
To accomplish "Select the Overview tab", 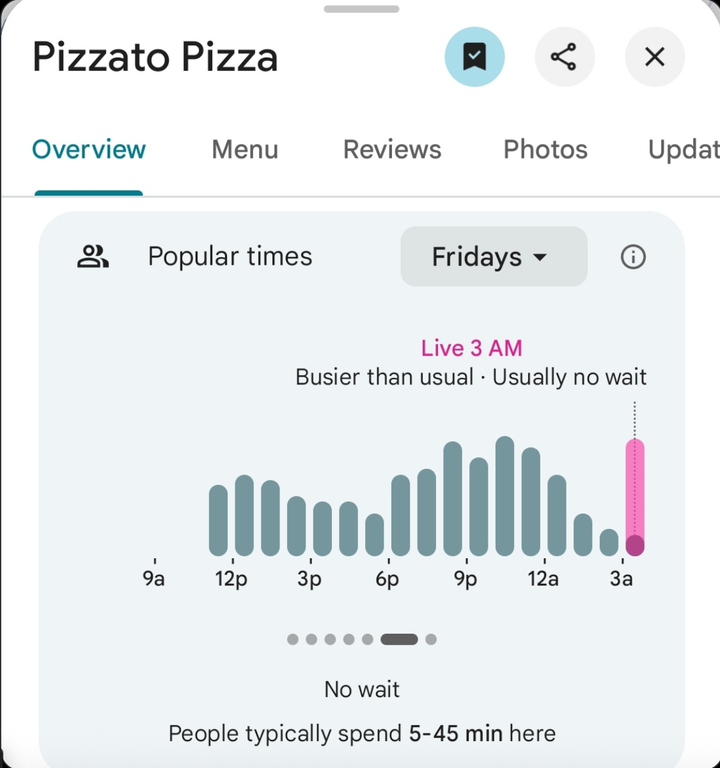I will tap(89, 150).
